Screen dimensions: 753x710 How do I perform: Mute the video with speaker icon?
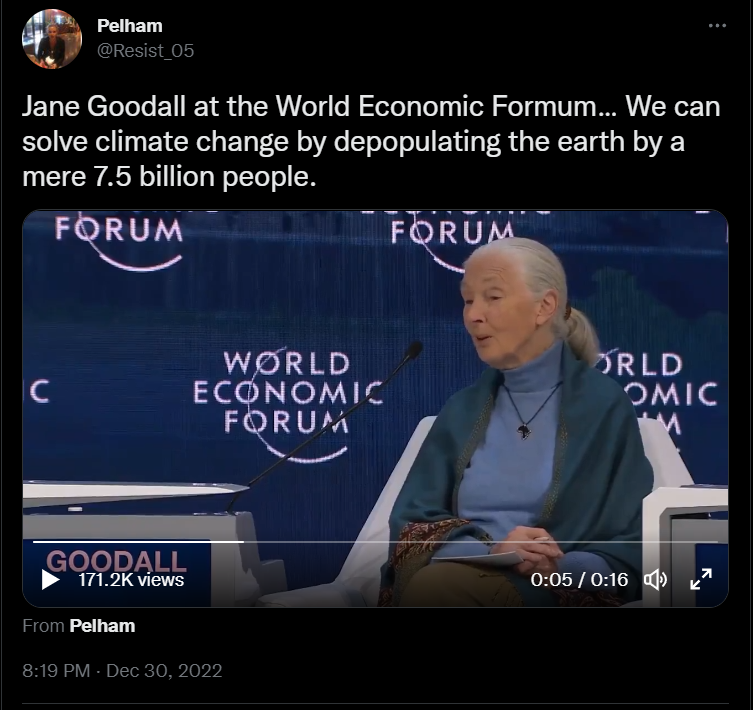tap(655, 579)
